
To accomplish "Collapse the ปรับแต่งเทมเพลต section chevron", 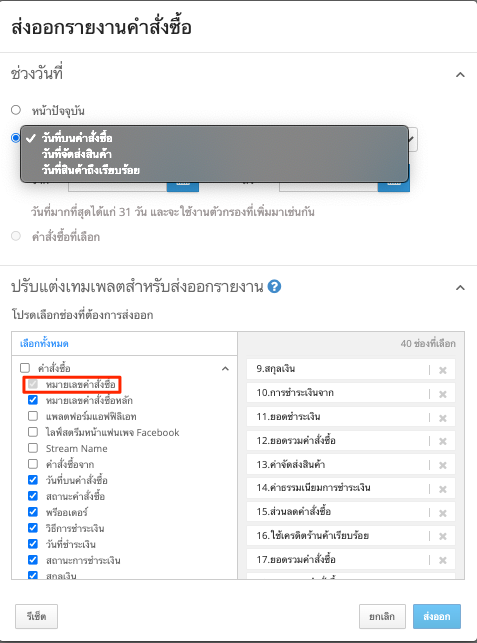I will tap(460, 287).
